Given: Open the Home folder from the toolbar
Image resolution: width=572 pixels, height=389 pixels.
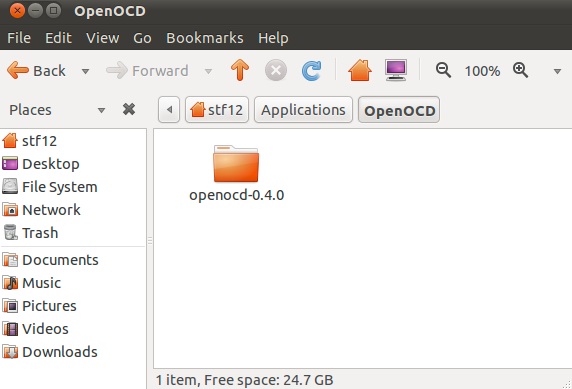Looking at the screenshot, I should pyautogui.click(x=360, y=70).
